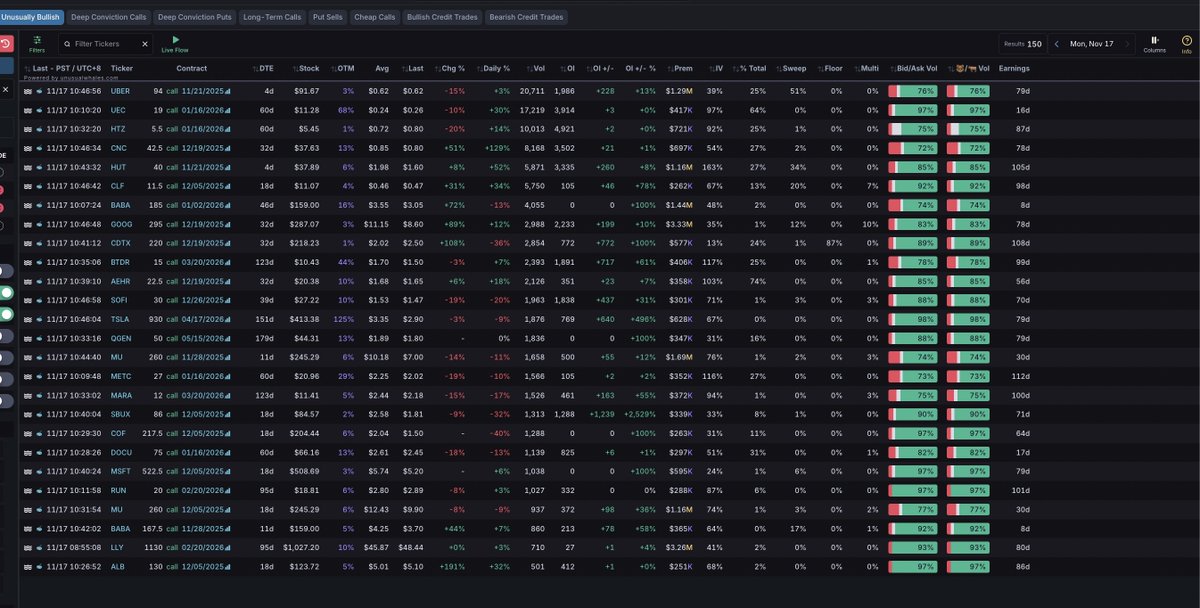Switch to Deep Conviction Calls tab

pyautogui.click(x=107, y=17)
